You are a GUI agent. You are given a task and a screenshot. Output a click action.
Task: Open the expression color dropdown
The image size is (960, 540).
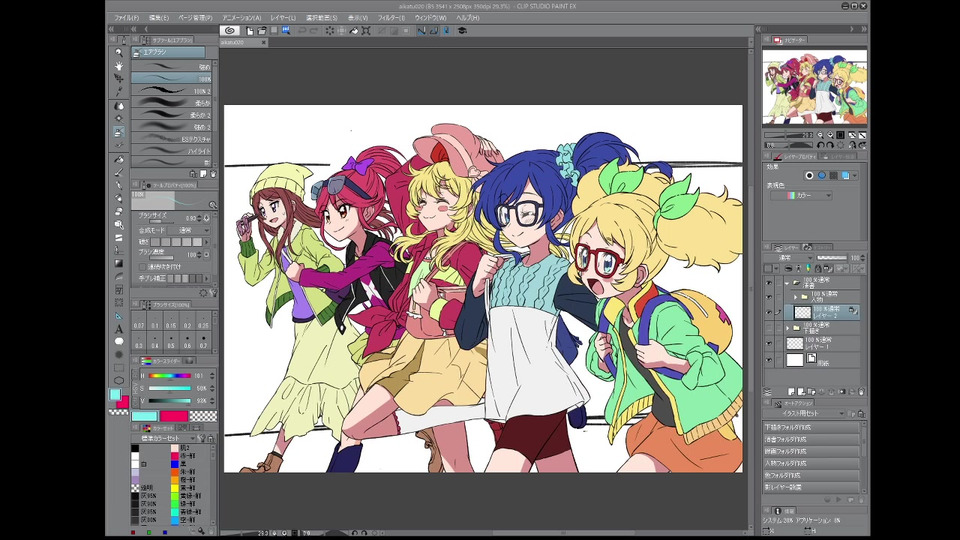(800, 195)
